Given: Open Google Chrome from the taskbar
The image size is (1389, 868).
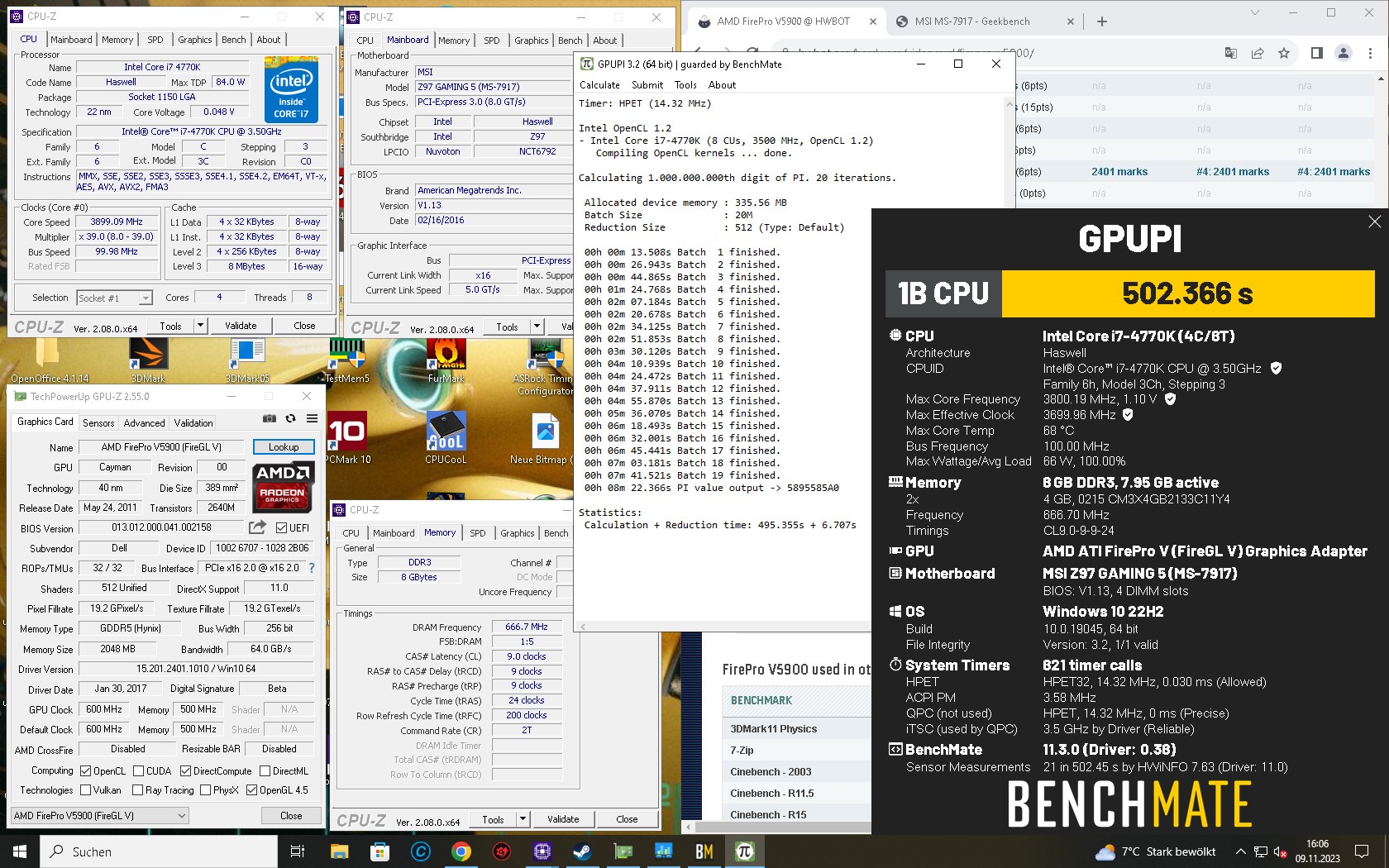Looking at the screenshot, I should coord(461,851).
